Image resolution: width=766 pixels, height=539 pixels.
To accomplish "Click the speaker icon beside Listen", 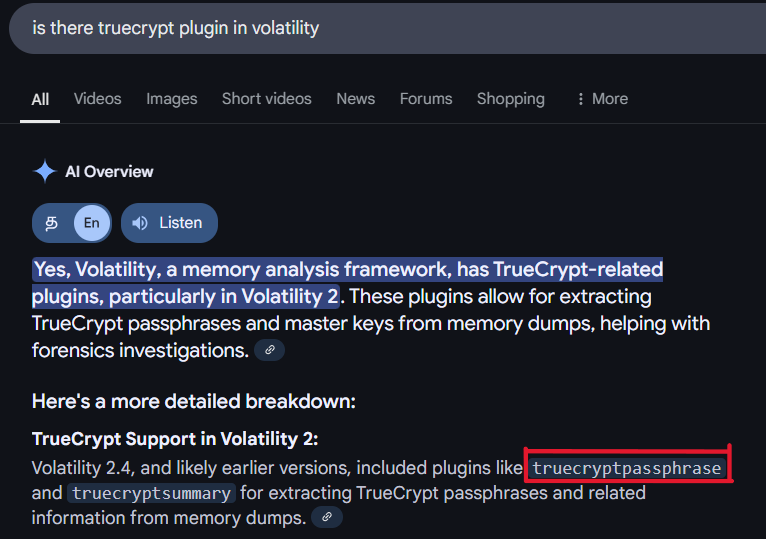I will (140, 223).
